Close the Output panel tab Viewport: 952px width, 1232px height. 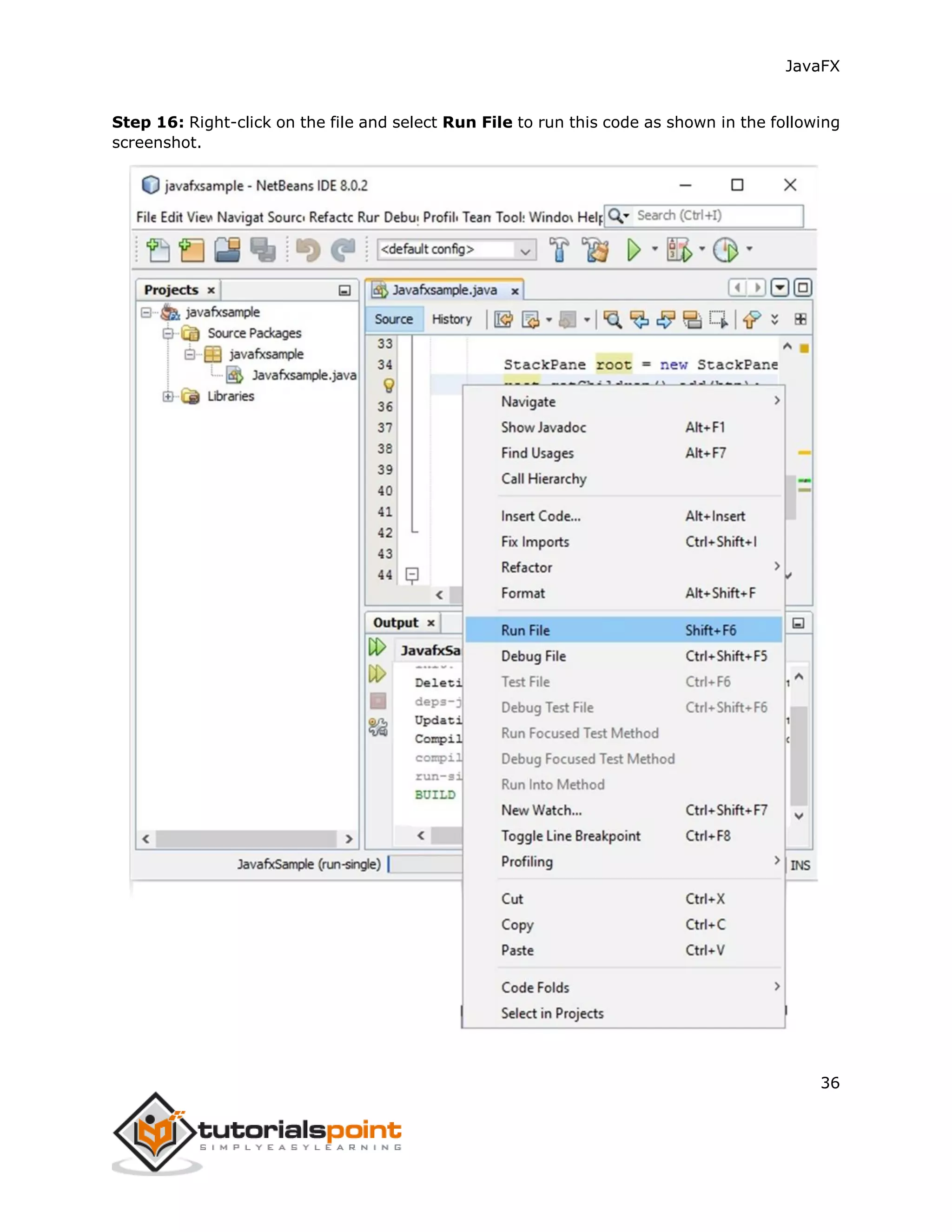tap(430, 623)
